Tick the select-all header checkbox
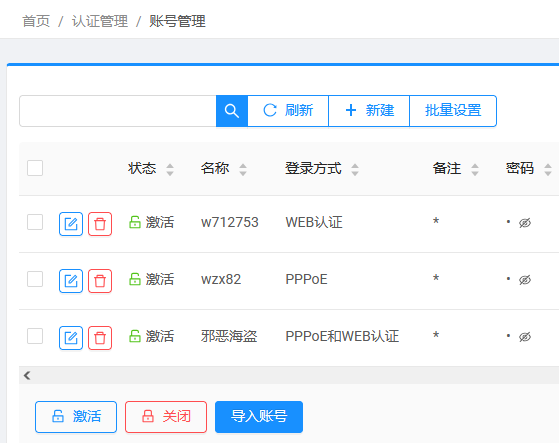Image resolution: width=559 pixels, height=443 pixels. coord(35,168)
